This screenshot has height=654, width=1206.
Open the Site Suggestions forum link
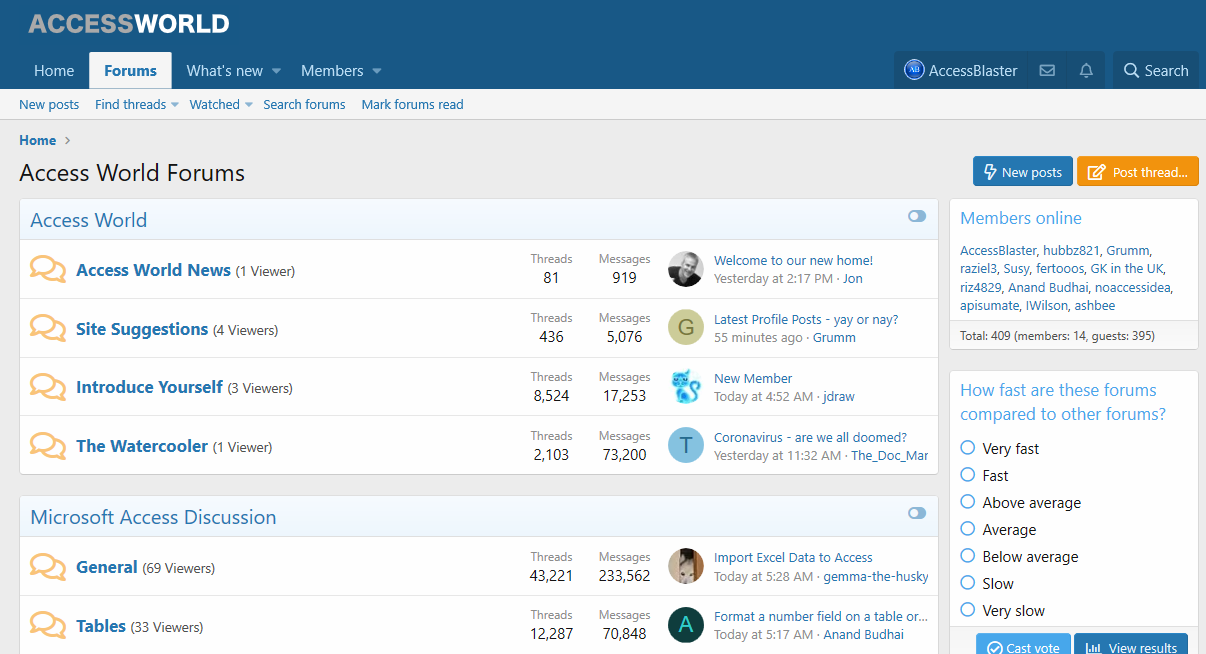(x=142, y=329)
